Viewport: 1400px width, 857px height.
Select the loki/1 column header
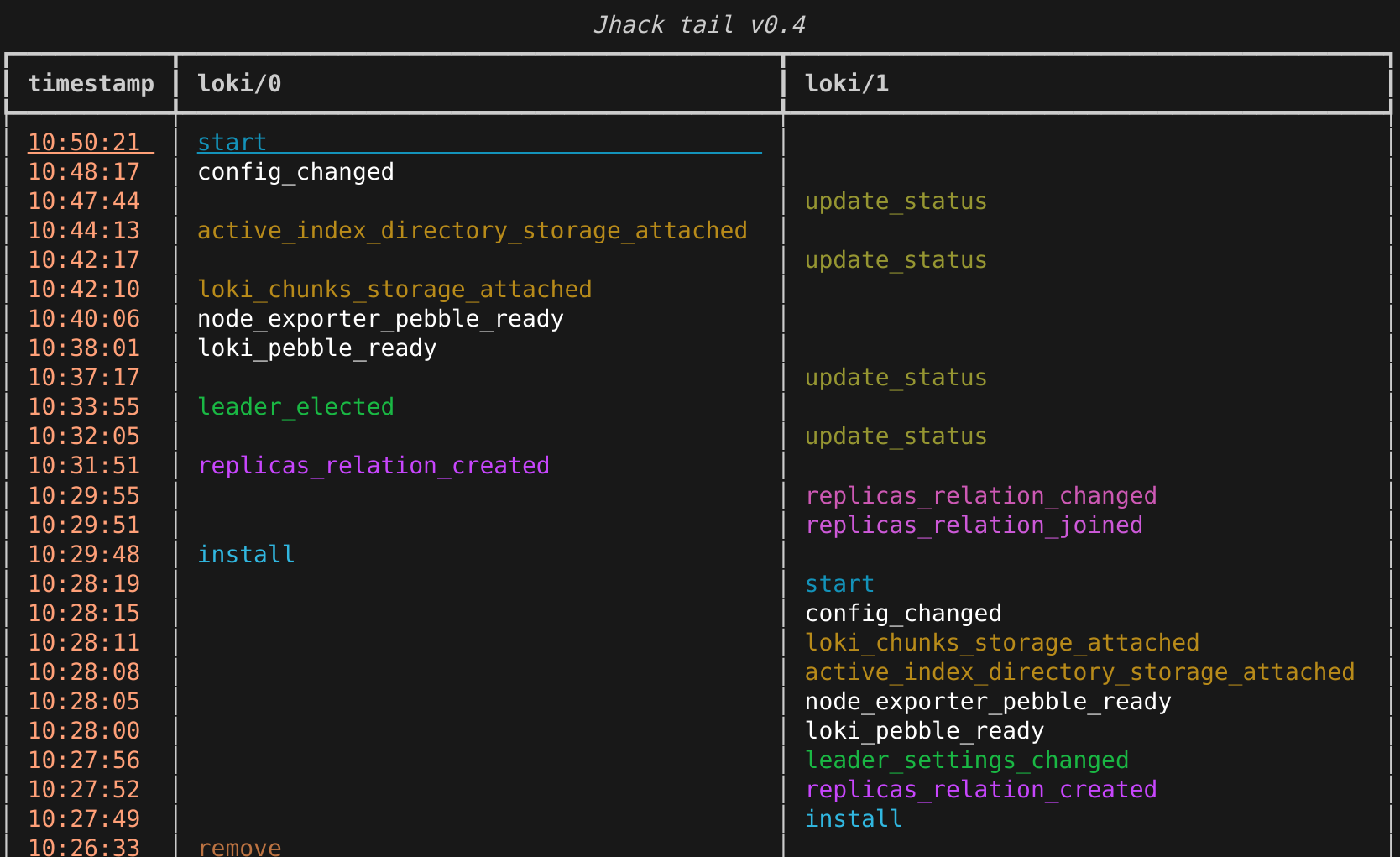pyautogui.click(x=846, y=84)
